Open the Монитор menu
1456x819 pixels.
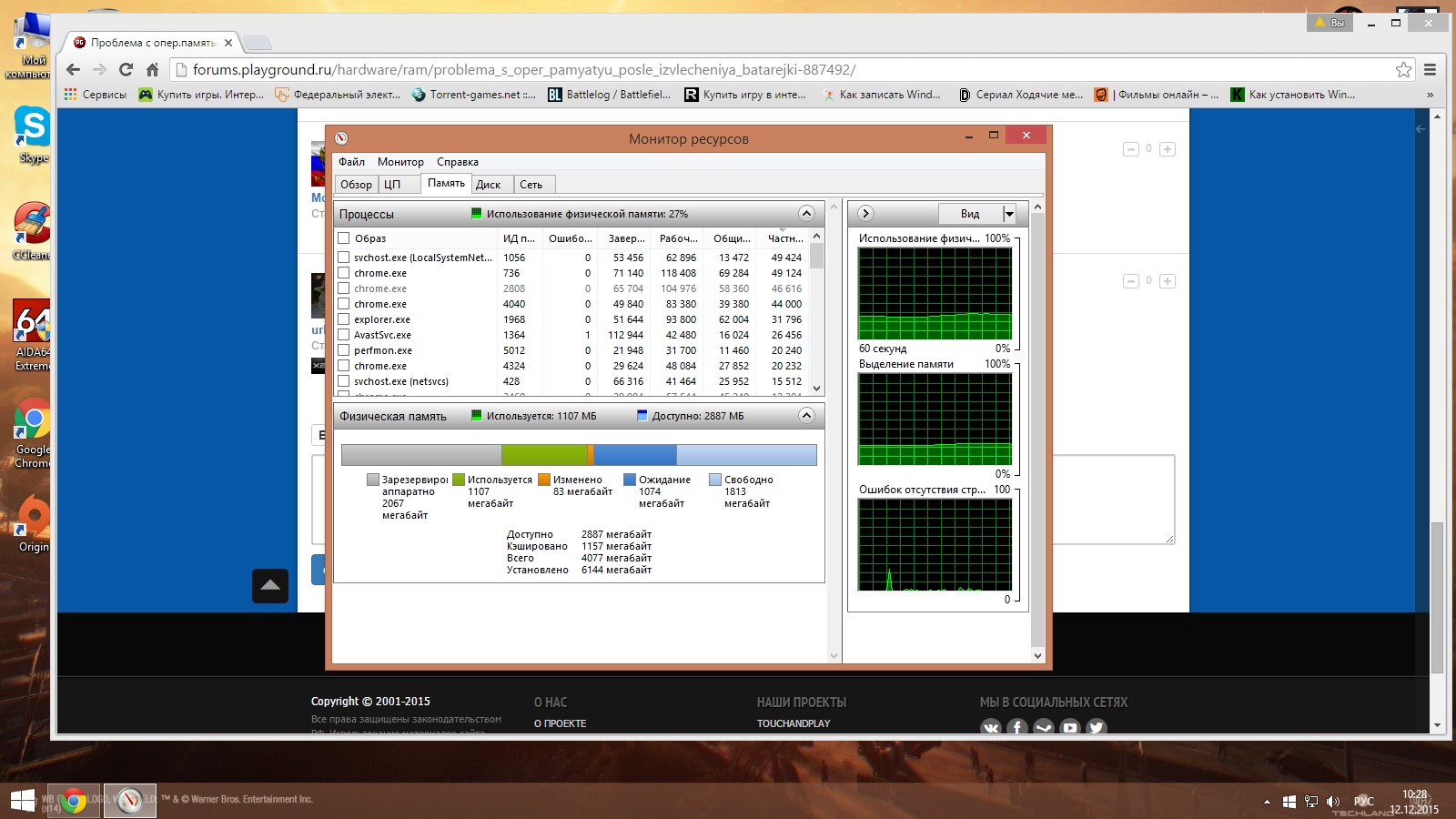[400, 162]
